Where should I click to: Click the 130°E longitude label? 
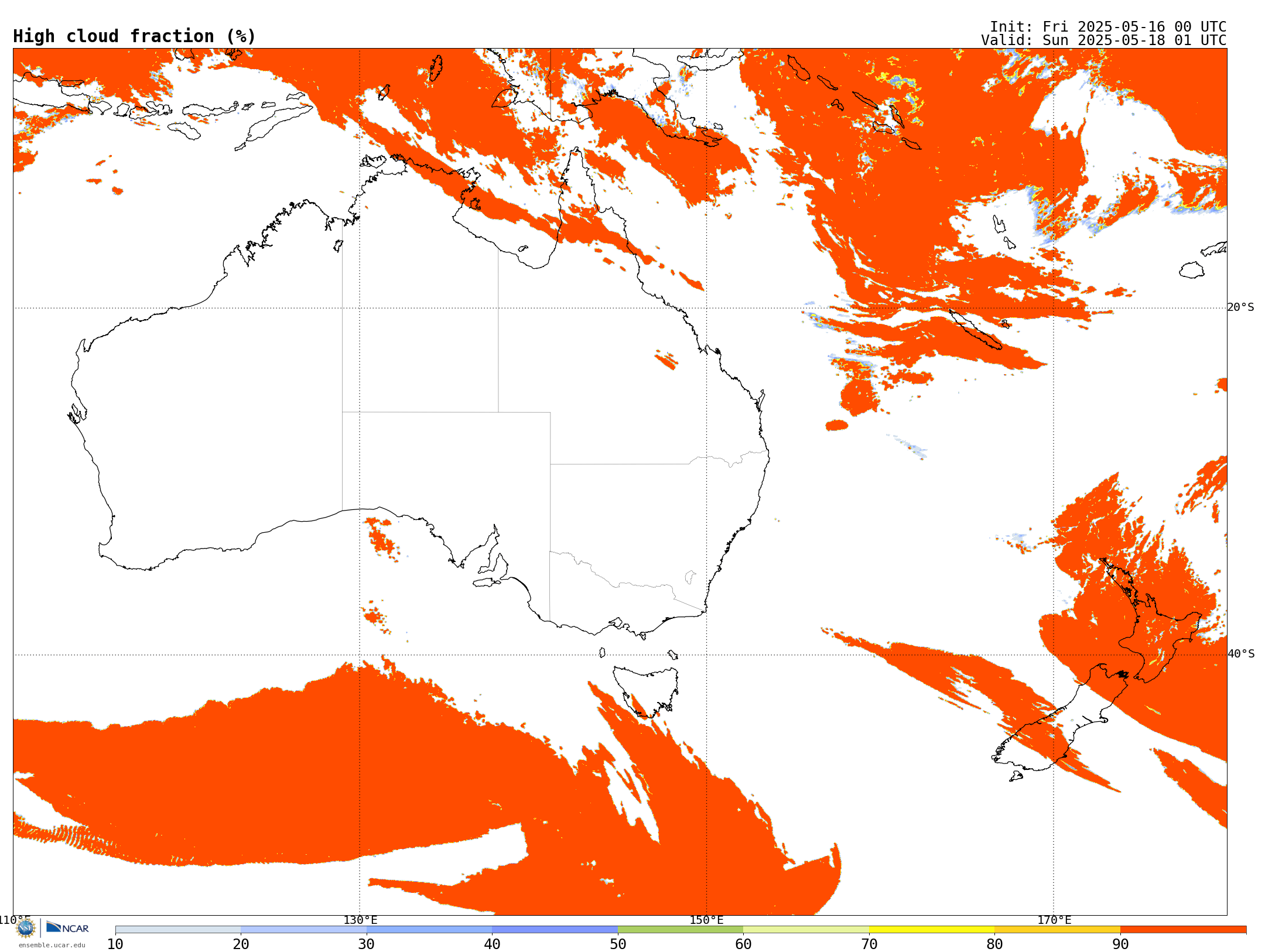click(360, 920)
